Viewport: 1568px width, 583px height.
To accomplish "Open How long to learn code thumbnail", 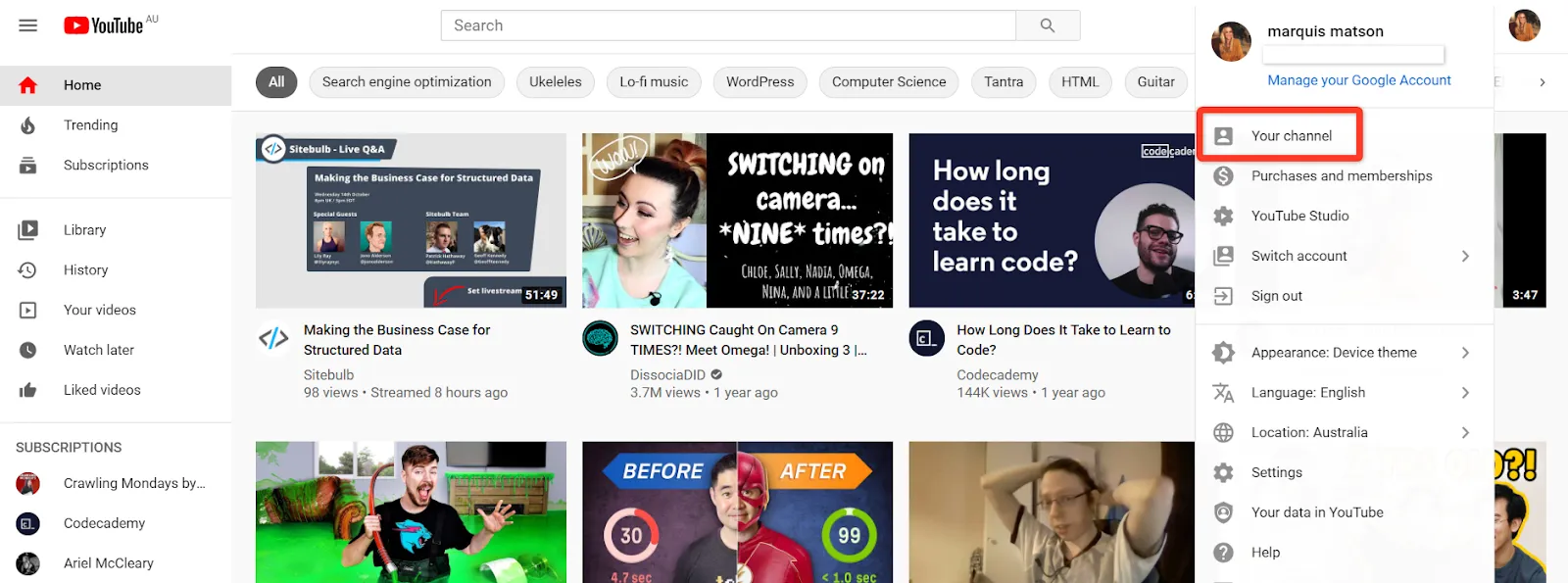I will coord(1052,220).
